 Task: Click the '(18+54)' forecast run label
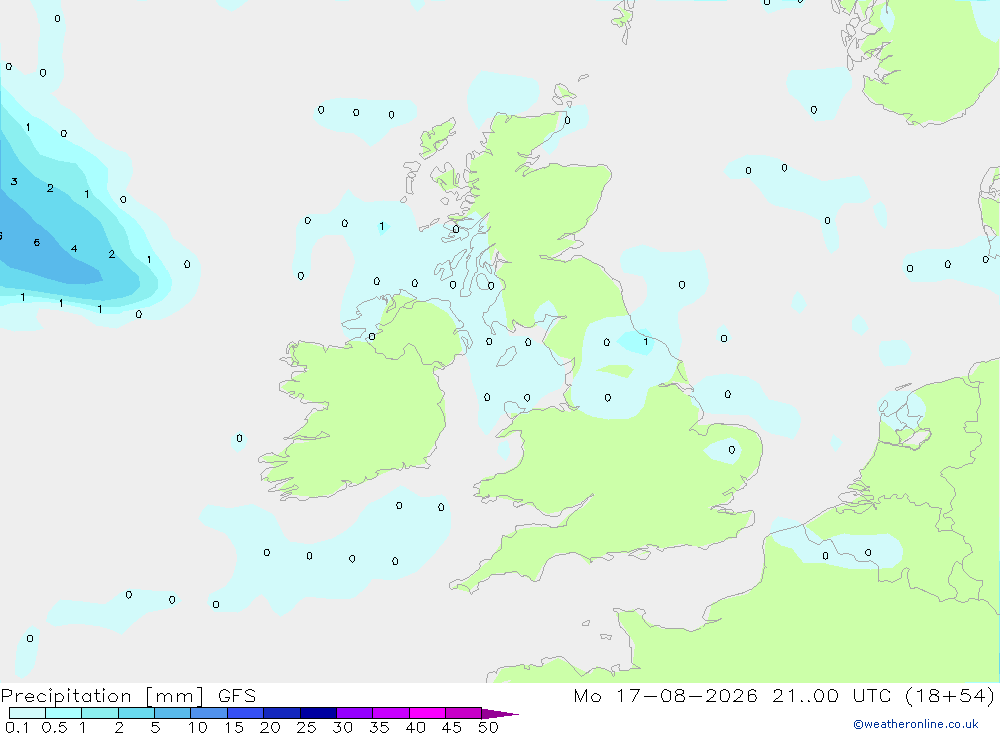coord(950,695)
